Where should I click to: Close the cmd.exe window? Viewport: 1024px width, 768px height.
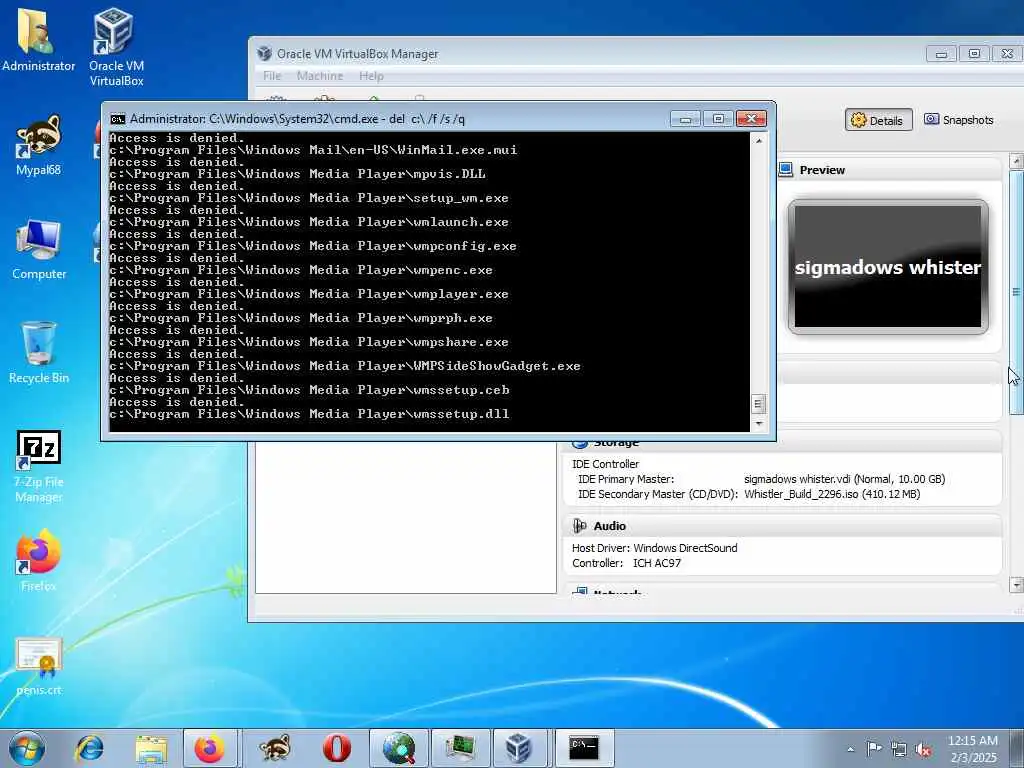coord(751,118)
